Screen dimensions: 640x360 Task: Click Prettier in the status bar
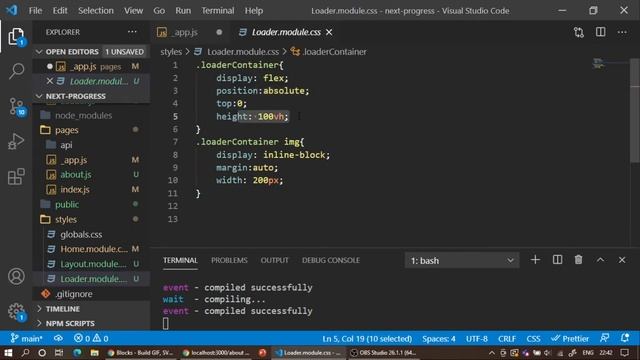click(x=570, y=338)
